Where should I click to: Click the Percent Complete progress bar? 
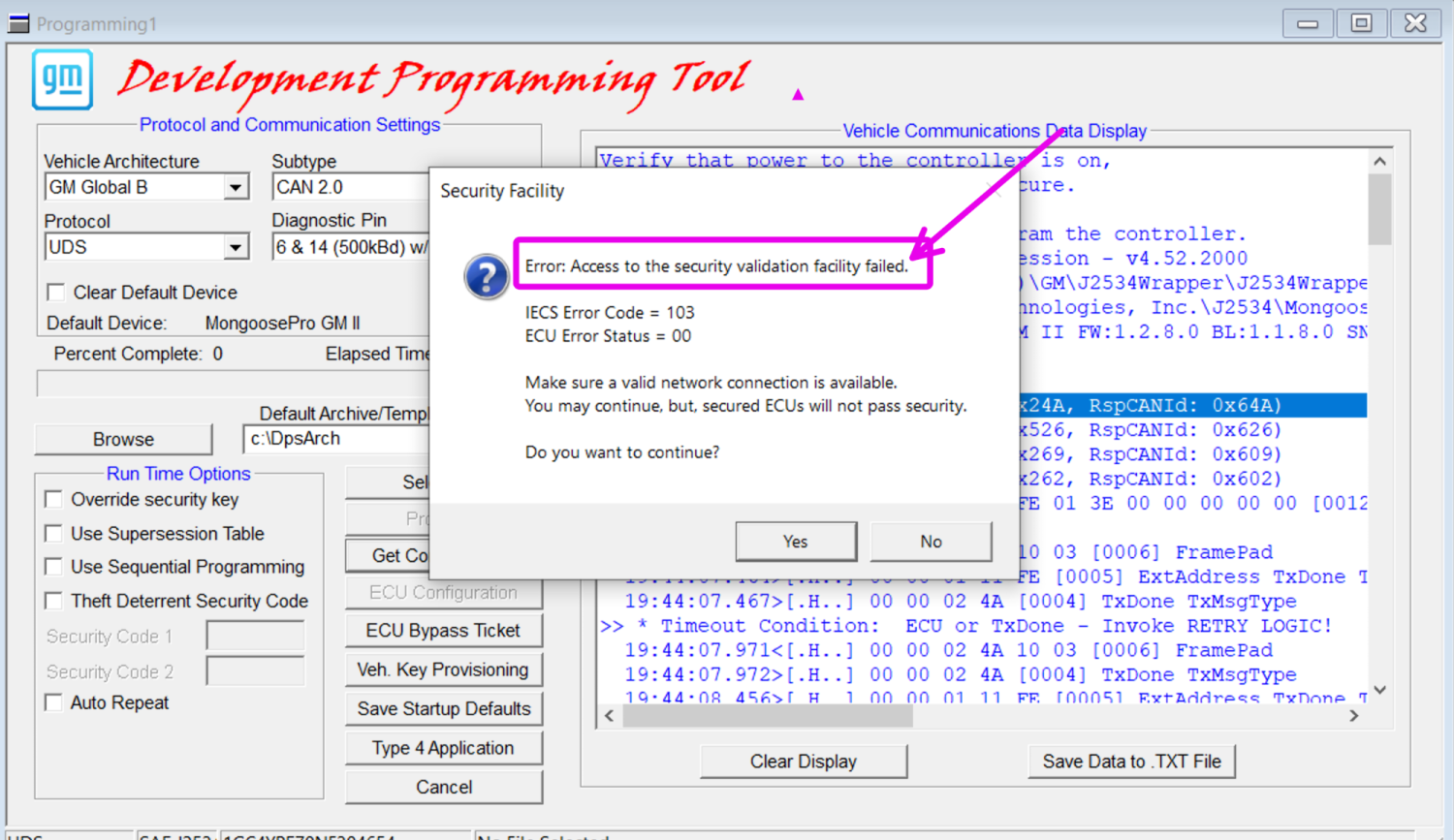[x=233, y=384]
